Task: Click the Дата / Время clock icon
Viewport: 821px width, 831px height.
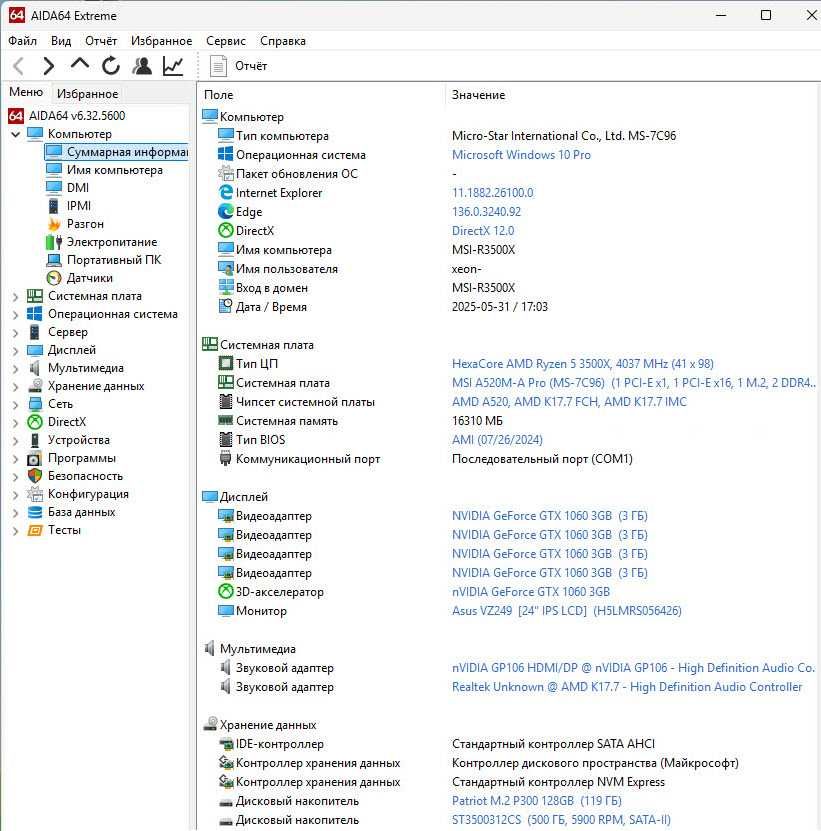Action: tap(226, 306)
